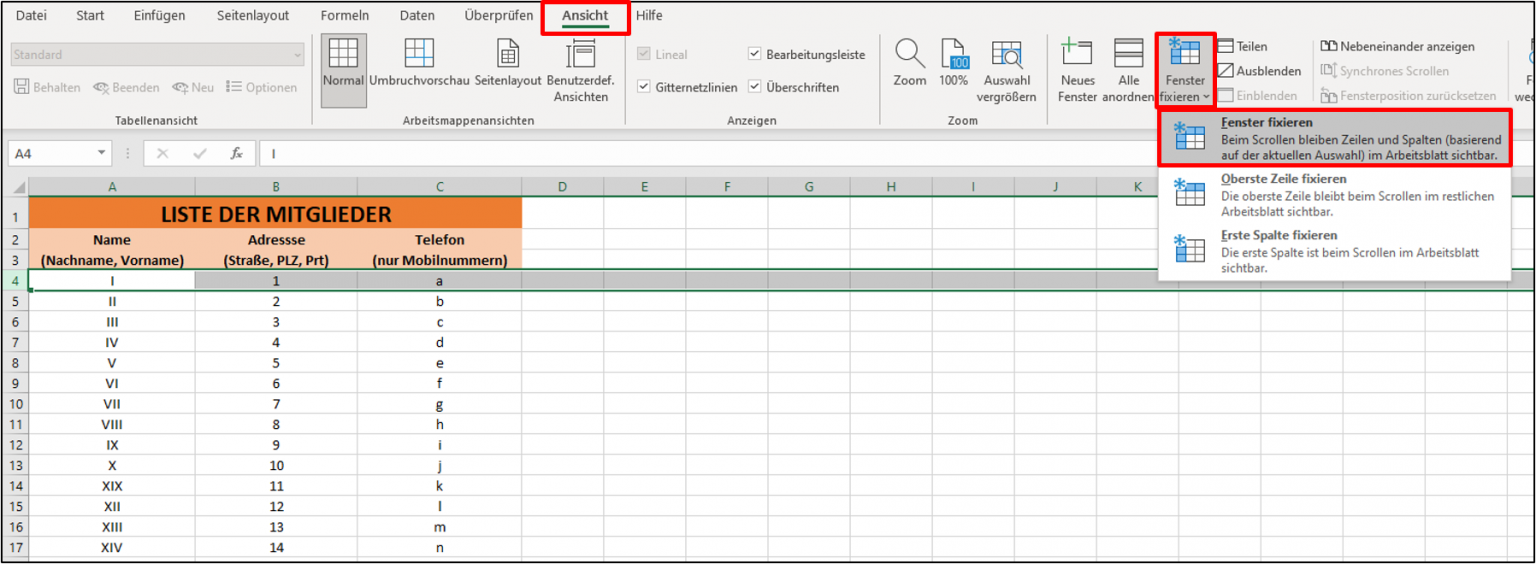Expand the Name Box dropdown arrow
Screen dimensions: 1536x564
(102, 153)
